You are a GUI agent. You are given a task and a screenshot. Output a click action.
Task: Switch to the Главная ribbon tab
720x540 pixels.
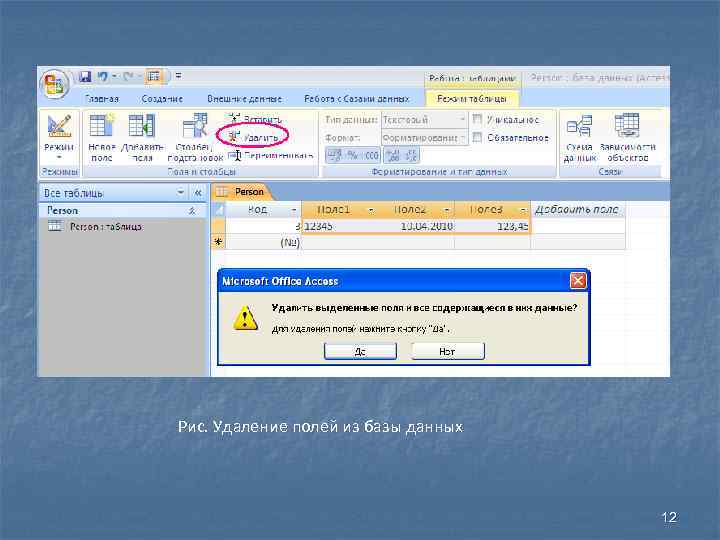[102, 99]
